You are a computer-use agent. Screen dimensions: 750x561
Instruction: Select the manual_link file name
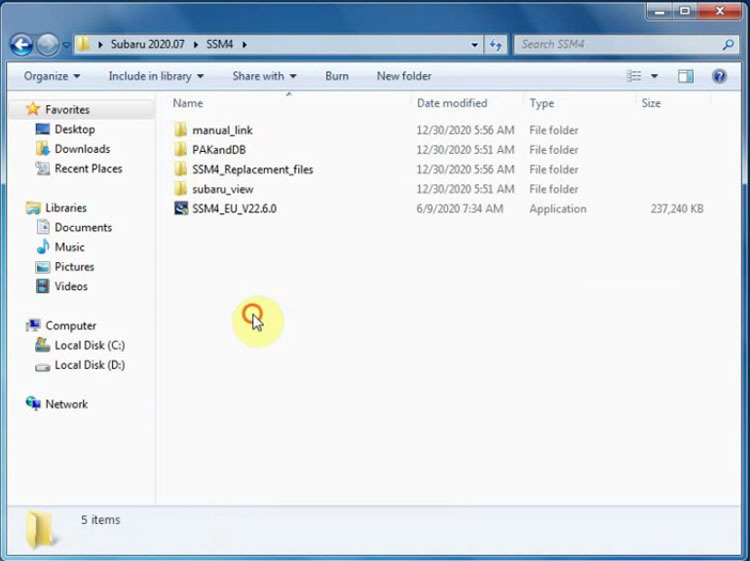click(x=222, y=130)
